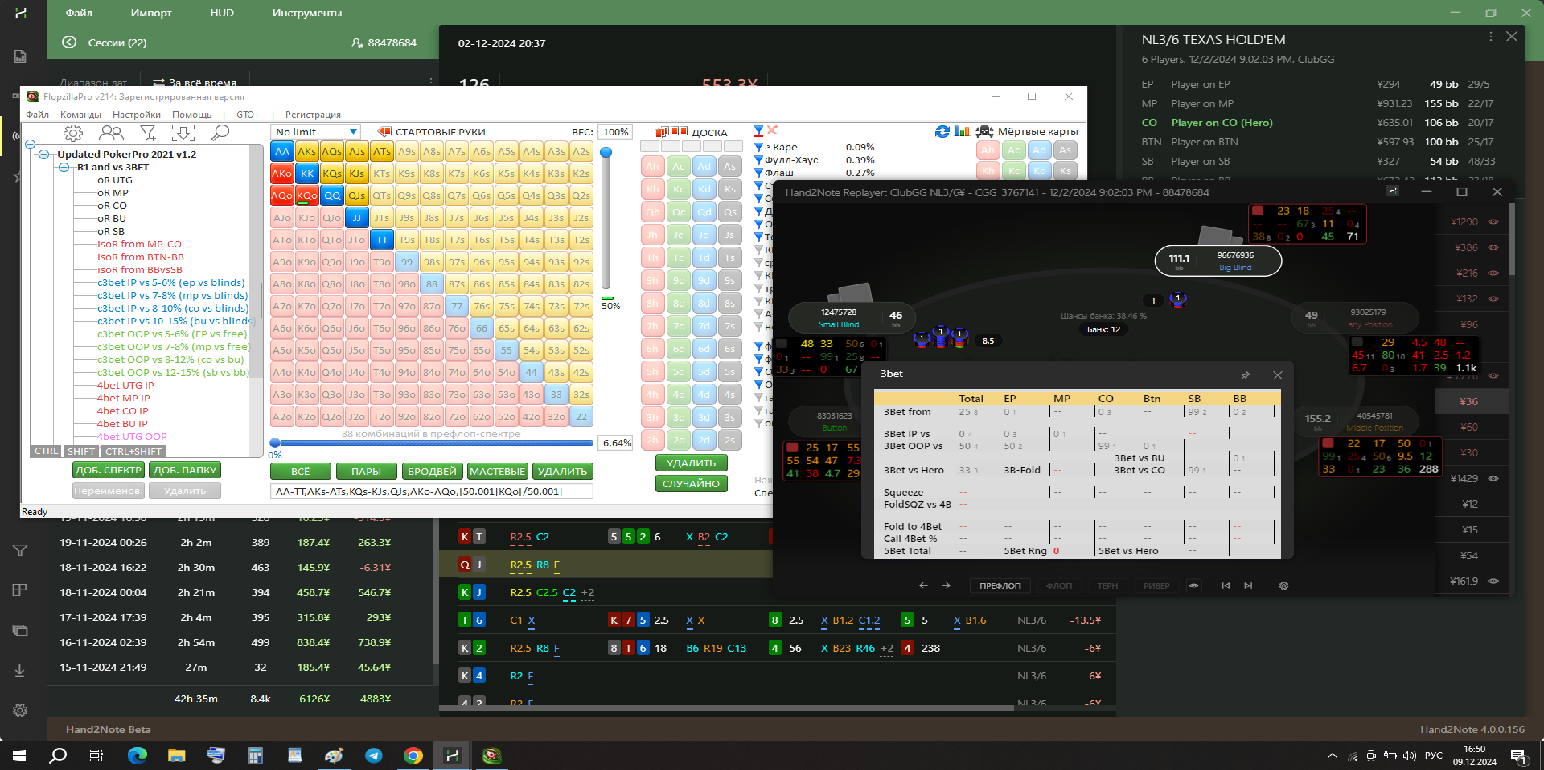The image size is (1544, 770).
Task: Collapse the R1 and vs 3BET folder
Action: coord(65,168)
